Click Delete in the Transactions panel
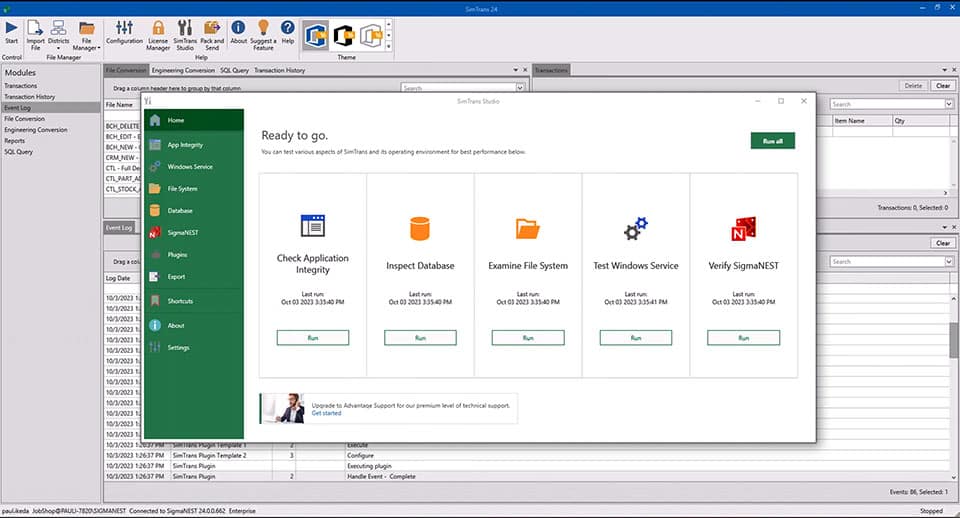 (913, 86)
